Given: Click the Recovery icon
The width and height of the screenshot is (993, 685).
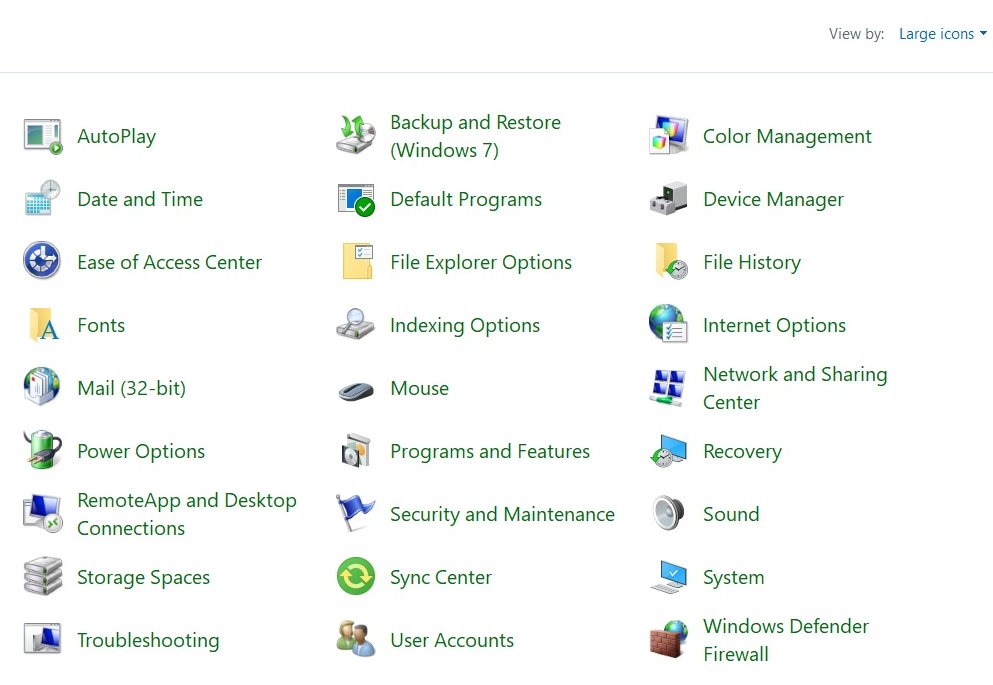Looking at the screenshot, I should pos(668,450).
